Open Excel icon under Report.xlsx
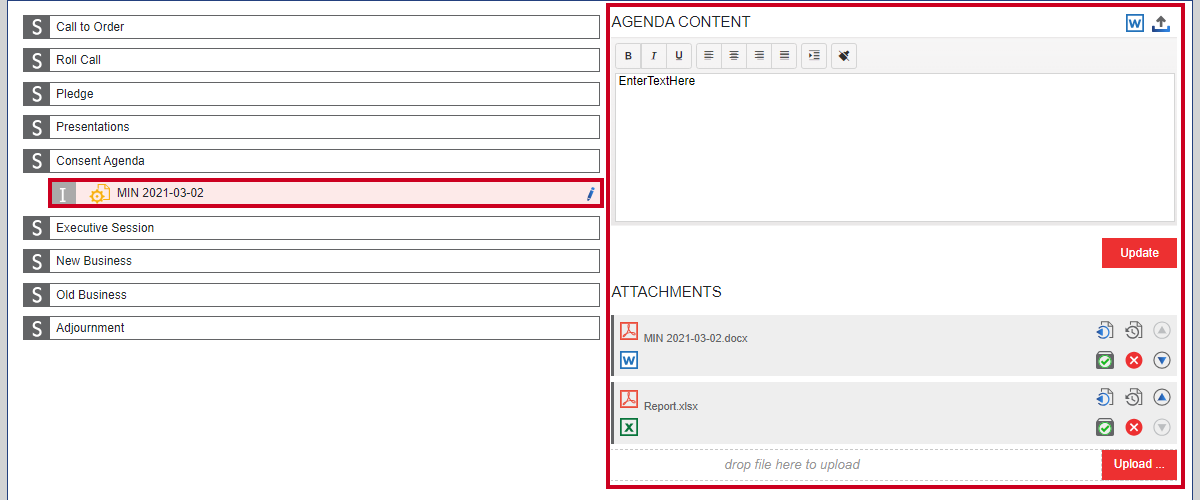 click(629, 427)
